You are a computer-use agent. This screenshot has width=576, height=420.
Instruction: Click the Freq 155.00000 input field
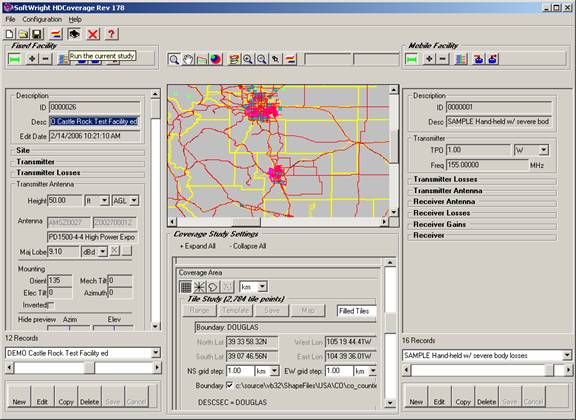tap(487, 165)
